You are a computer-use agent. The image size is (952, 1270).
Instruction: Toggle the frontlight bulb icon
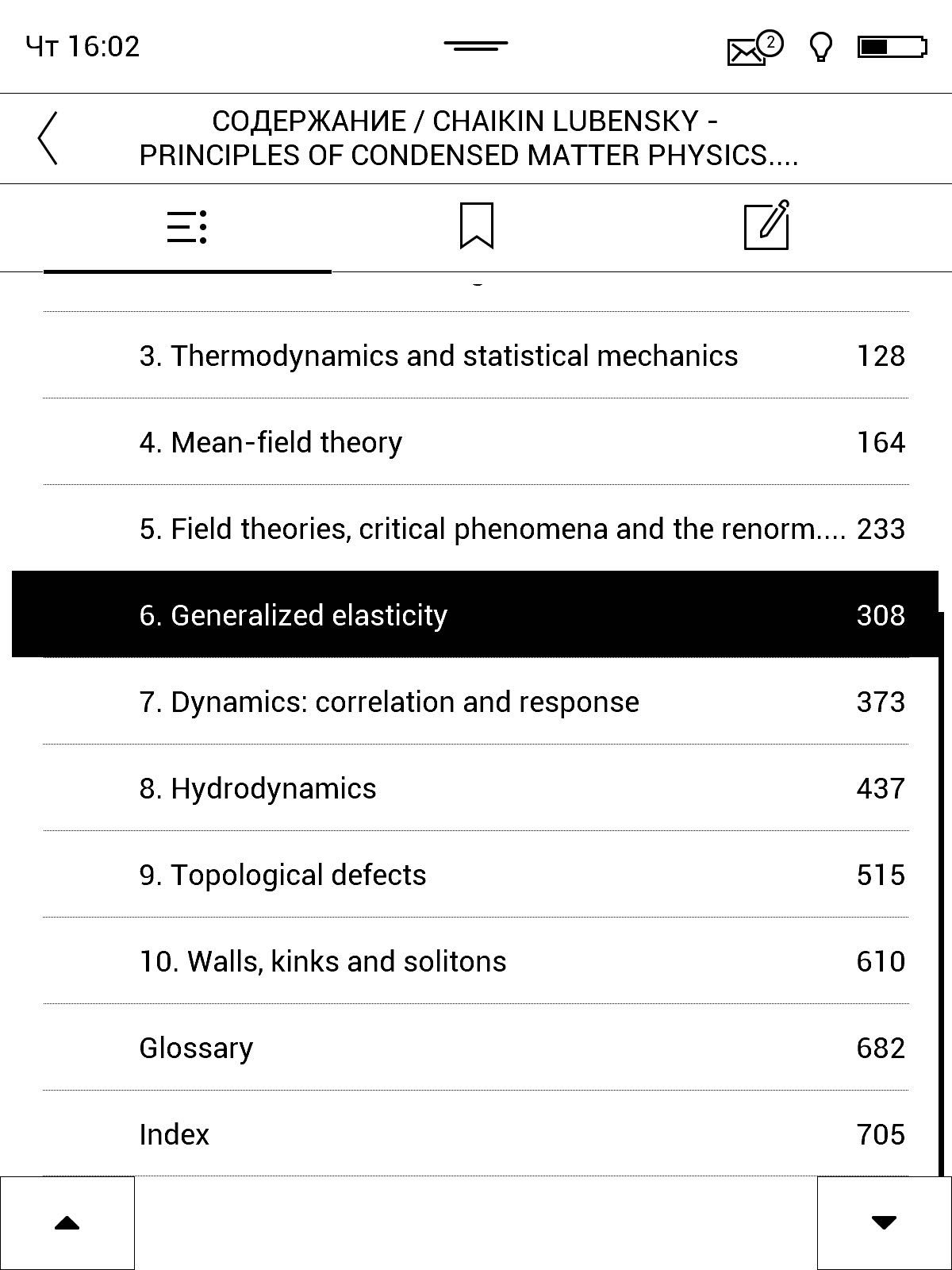pyautogui.click(x=821, y=47)
